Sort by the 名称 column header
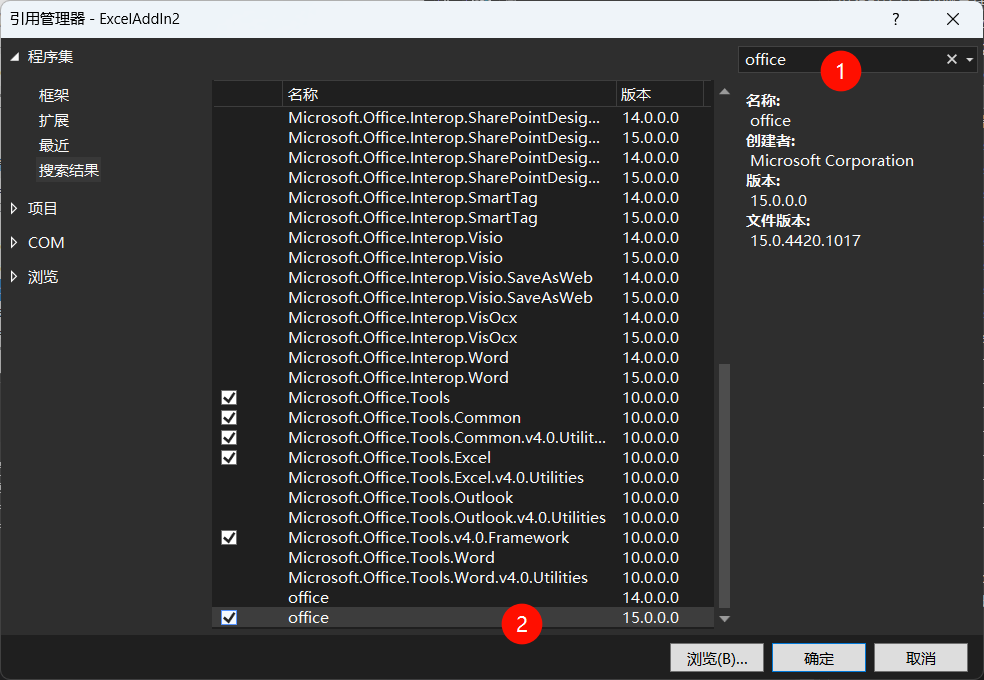Viewport: 984px width, 680px height. [449, 94]
